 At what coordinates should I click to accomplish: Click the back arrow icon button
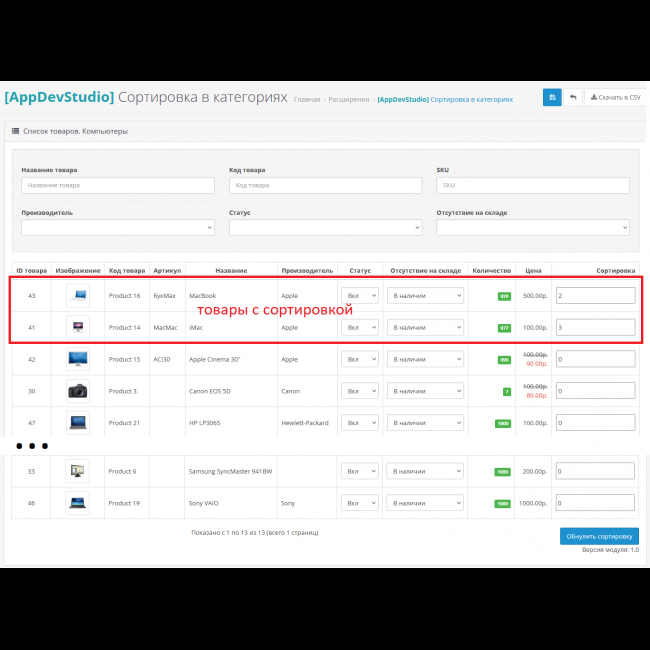(573, 97)
